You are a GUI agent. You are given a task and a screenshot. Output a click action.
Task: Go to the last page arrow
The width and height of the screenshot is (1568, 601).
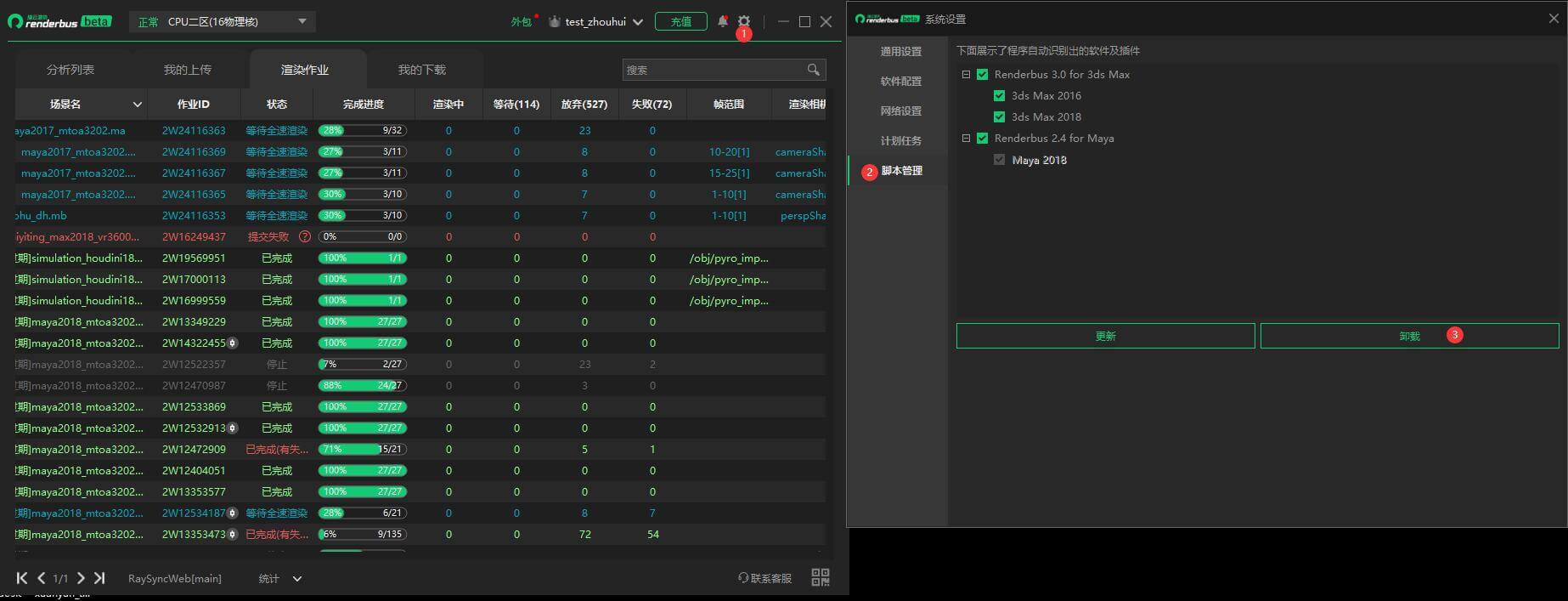point(99,578)
